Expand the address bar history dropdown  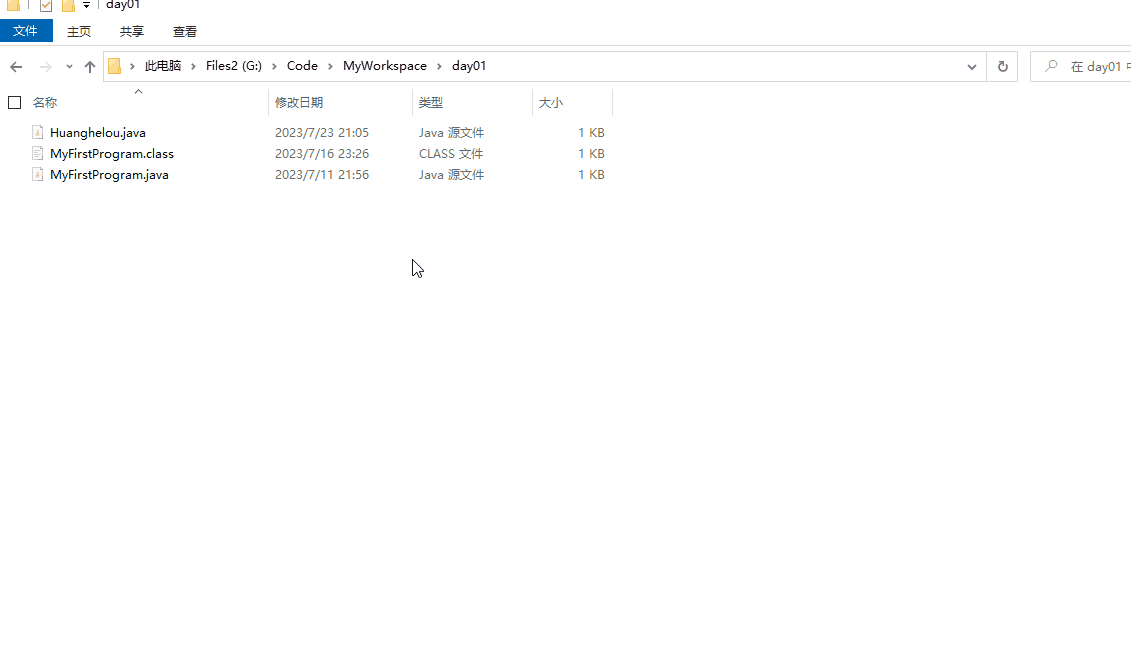(x=971, y=67)
